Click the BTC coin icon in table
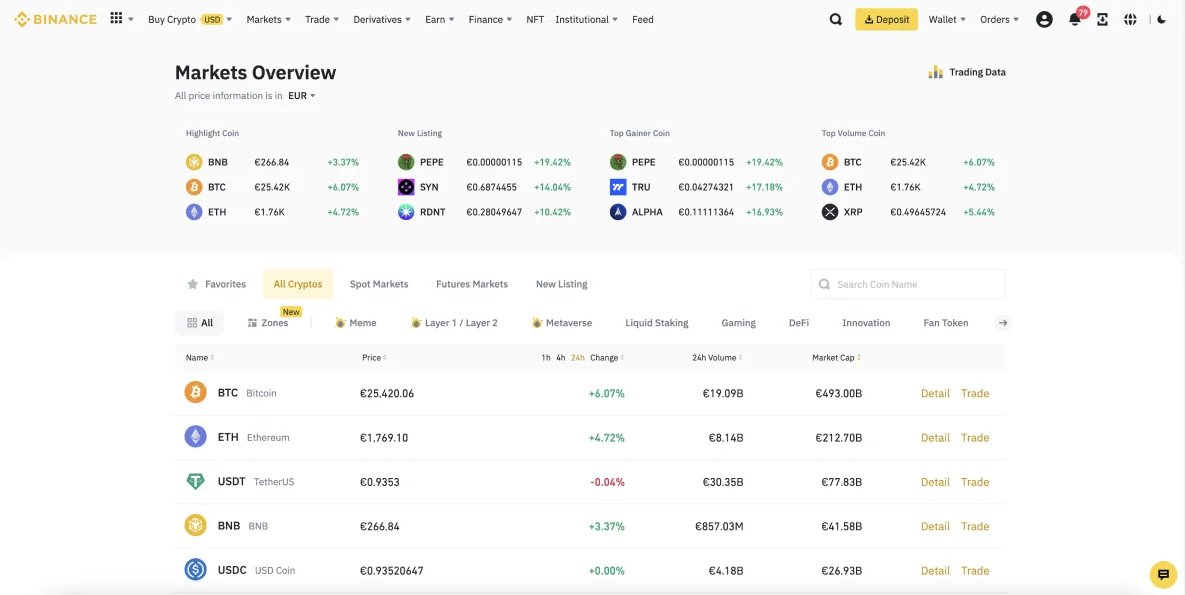Image resolution: width=1185 pixels, height=595 pixels. [x=196, y=392]
